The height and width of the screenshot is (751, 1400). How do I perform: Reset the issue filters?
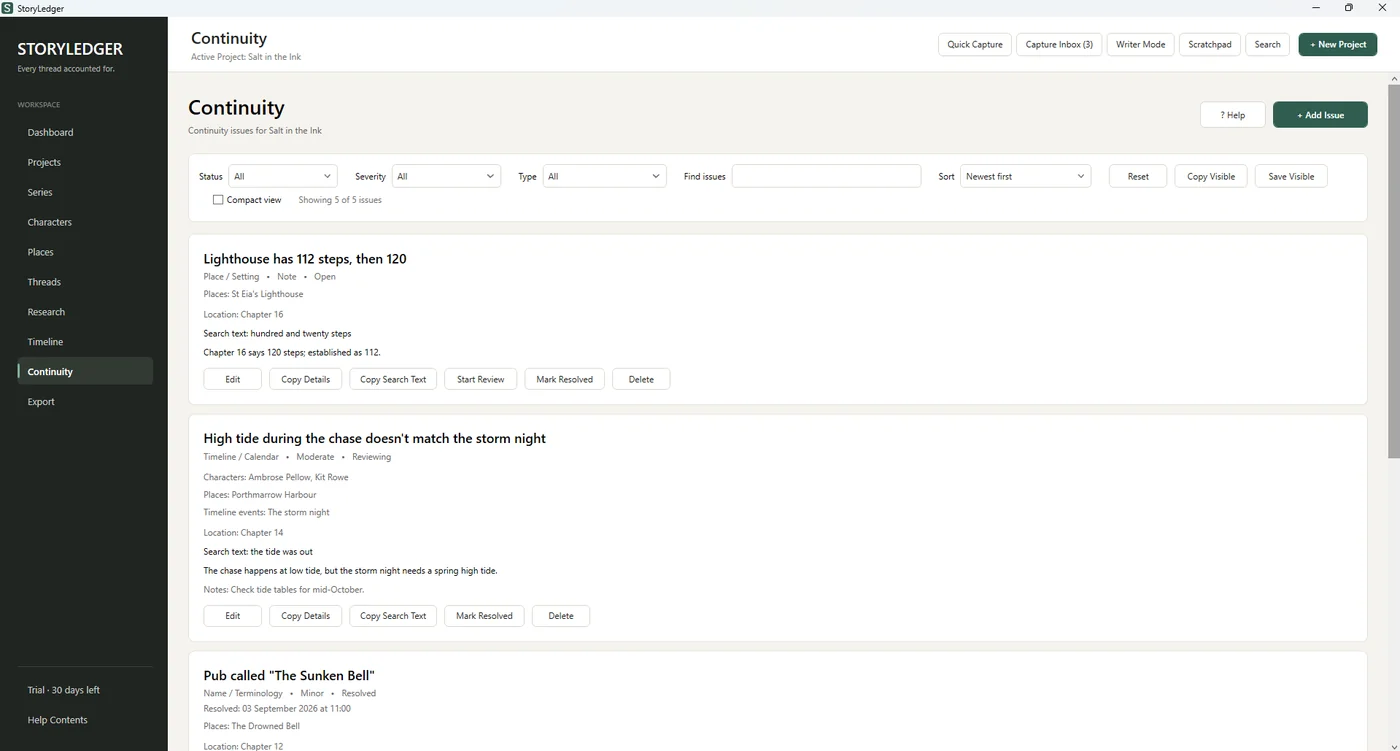(1138, 176)
